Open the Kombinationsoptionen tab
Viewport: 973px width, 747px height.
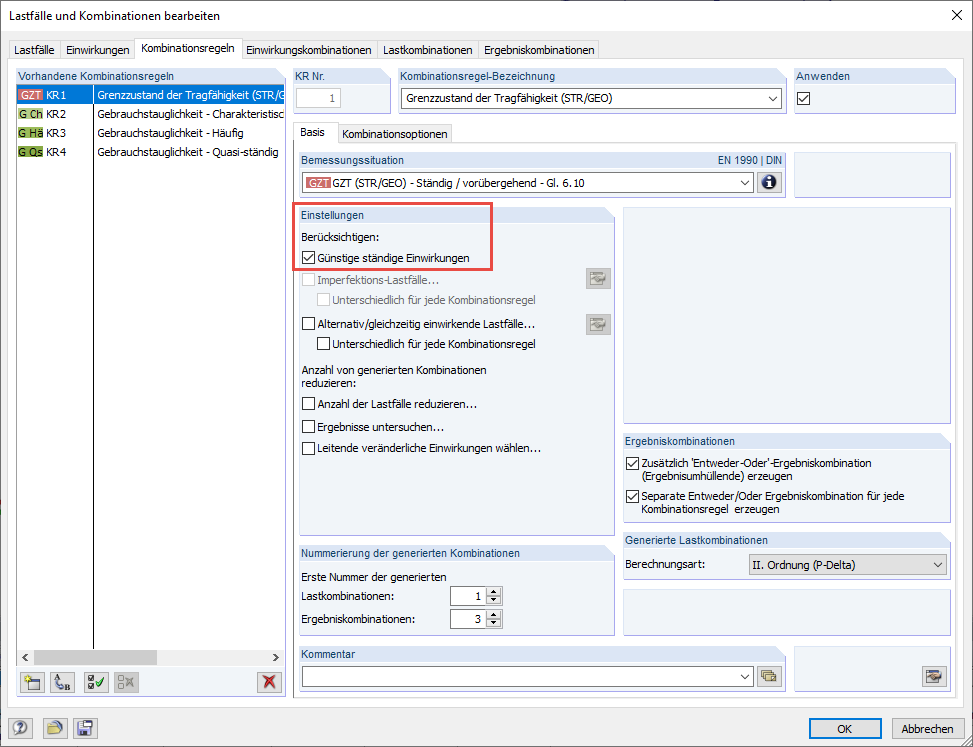392,130
